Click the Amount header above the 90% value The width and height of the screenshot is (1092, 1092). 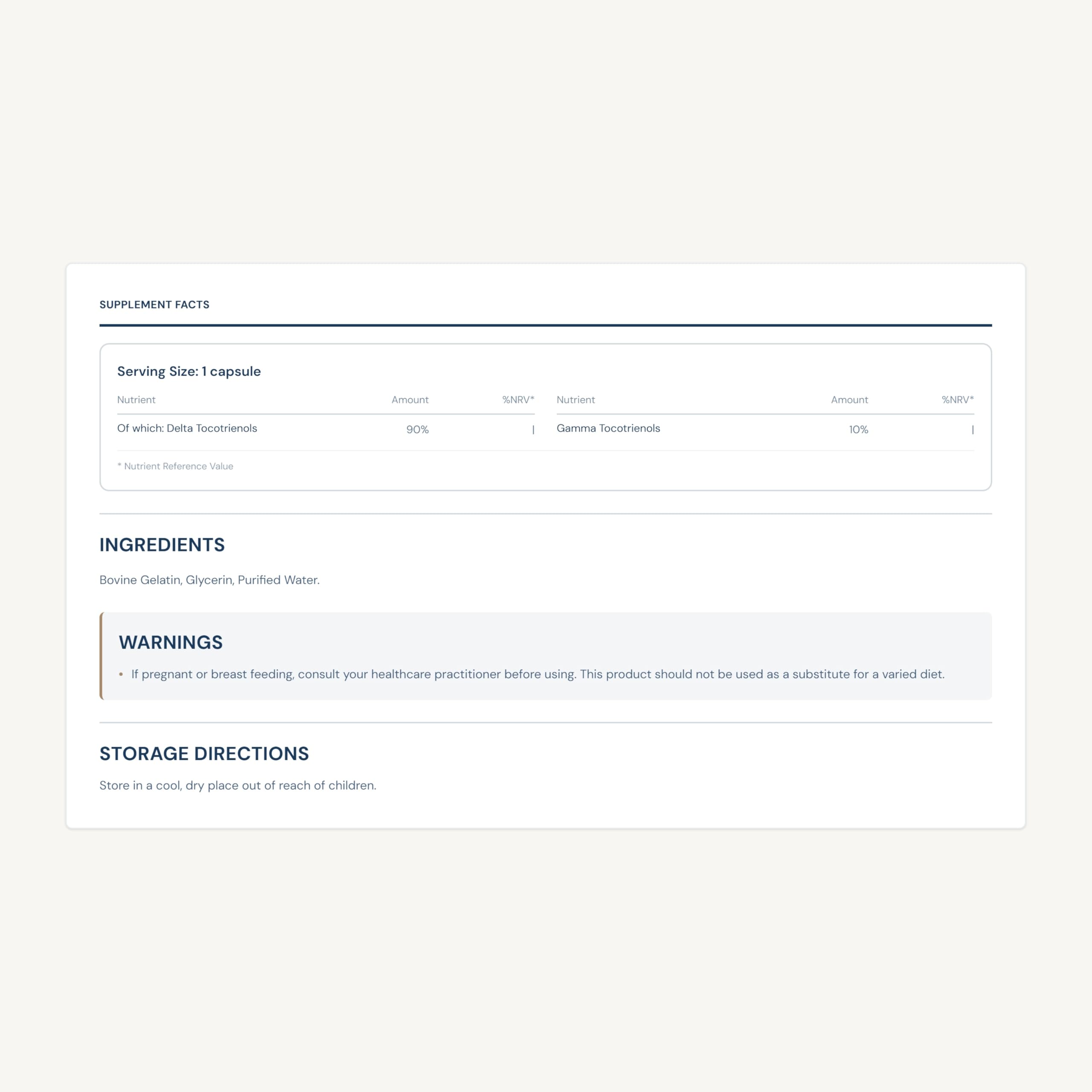click(410, 400)
